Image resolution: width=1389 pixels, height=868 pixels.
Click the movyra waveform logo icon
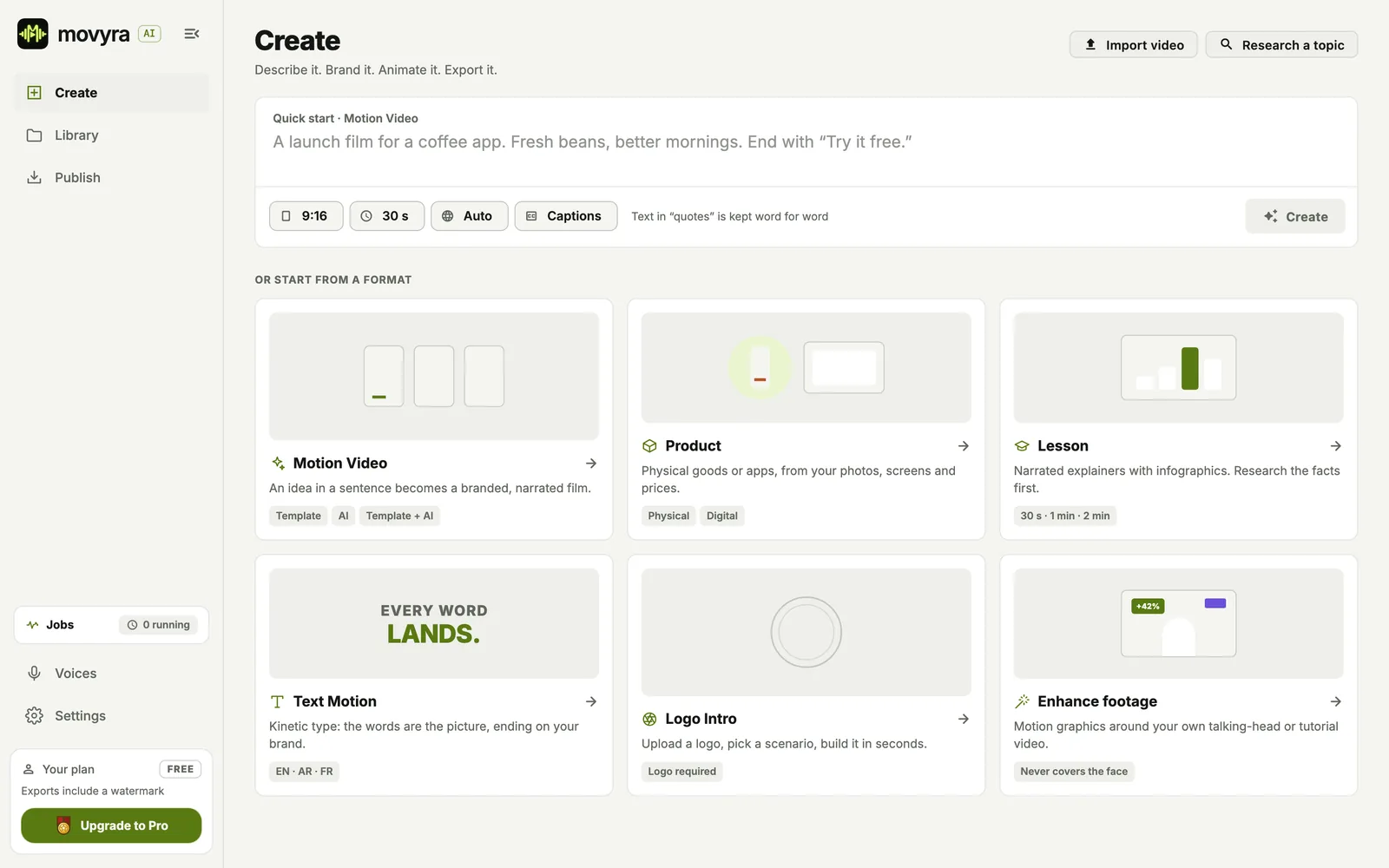click(x=33, y=34)
